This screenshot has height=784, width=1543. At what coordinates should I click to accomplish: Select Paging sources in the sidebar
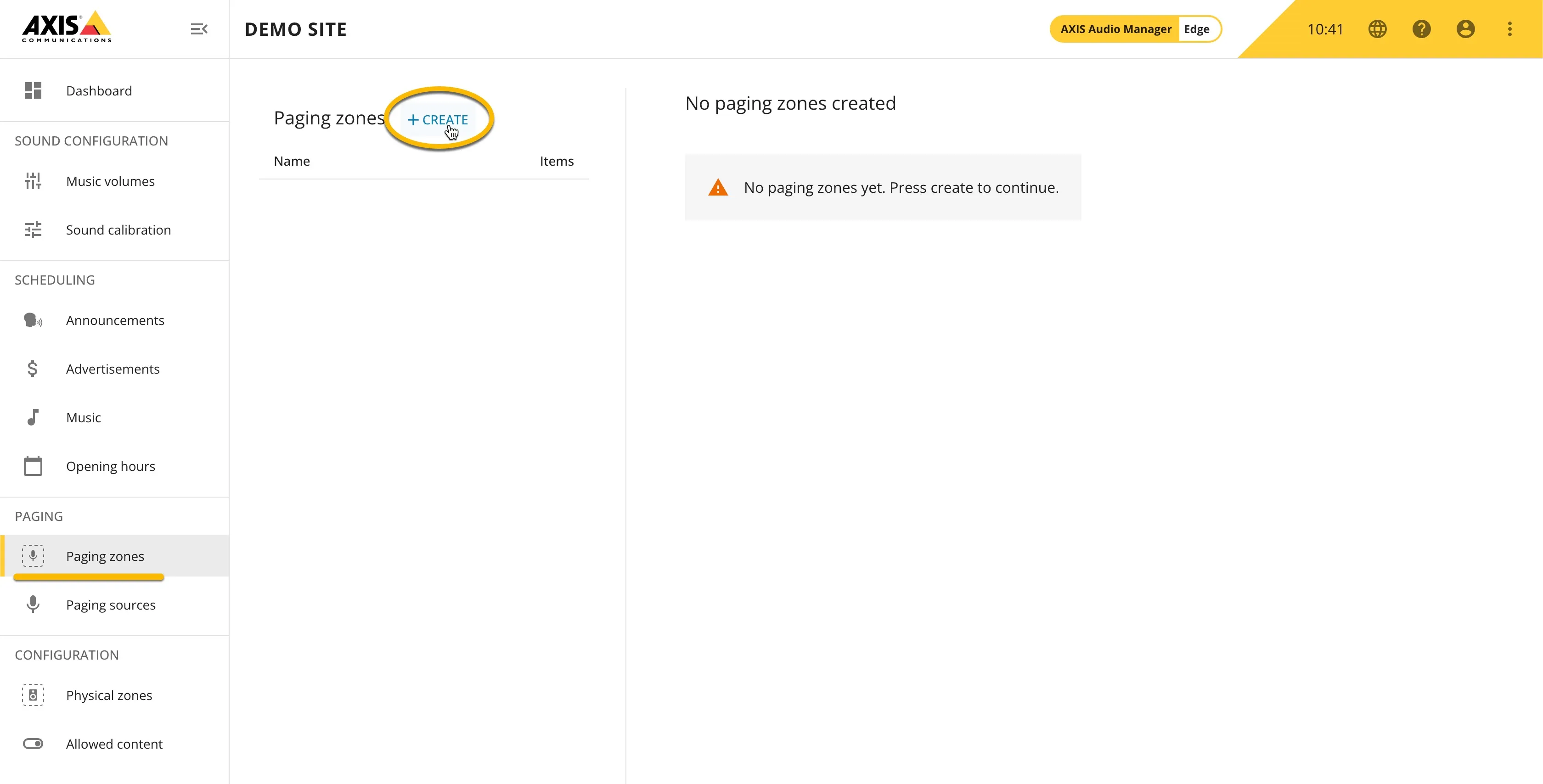114,605
